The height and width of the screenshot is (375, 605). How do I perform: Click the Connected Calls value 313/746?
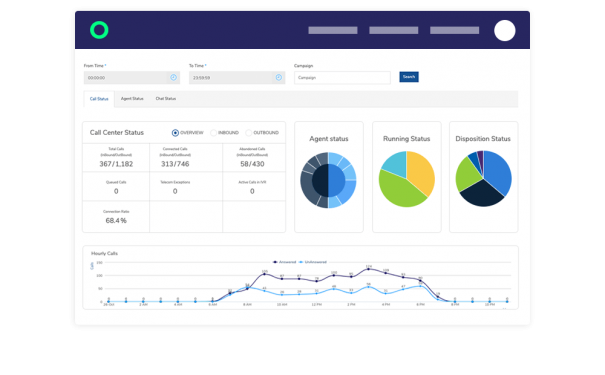tap(175, 164)
